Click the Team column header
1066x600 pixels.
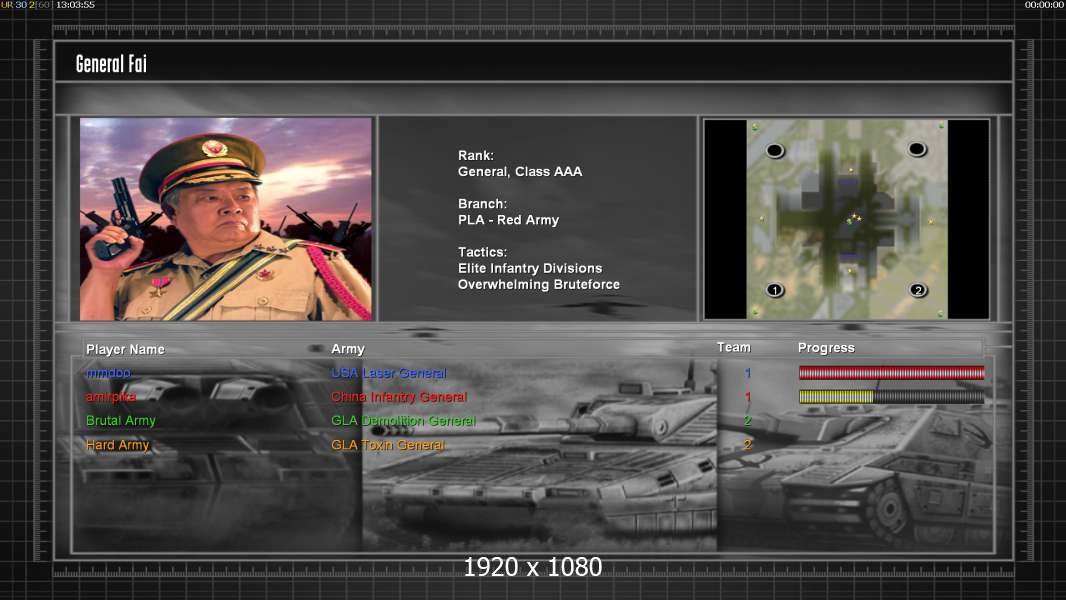[x=734, y=347]
